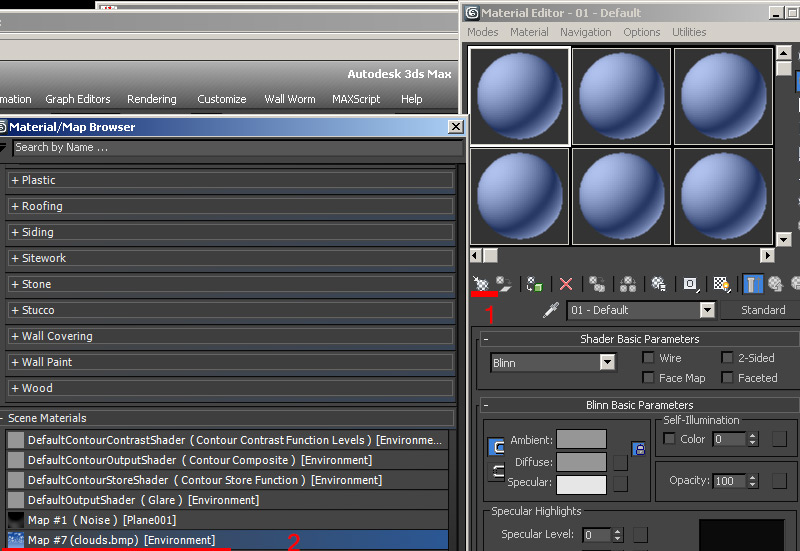800x551 pixels.
Task: Open the Options menu
Action: 642,32
